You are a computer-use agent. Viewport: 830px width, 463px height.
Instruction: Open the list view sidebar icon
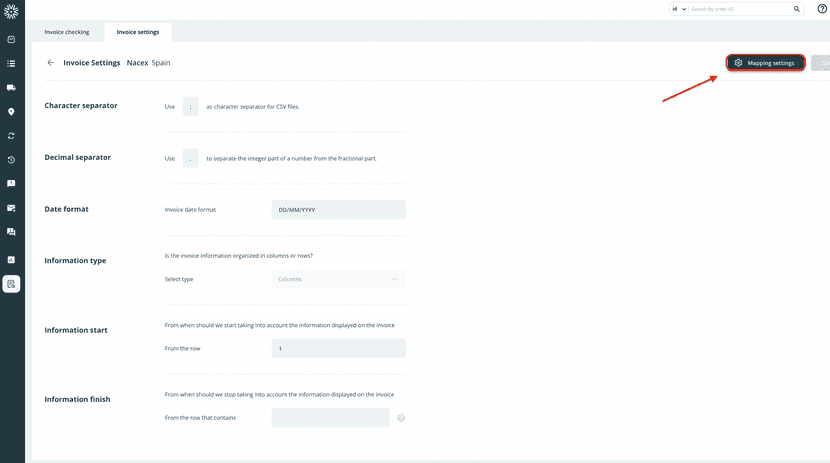(12, 64)
